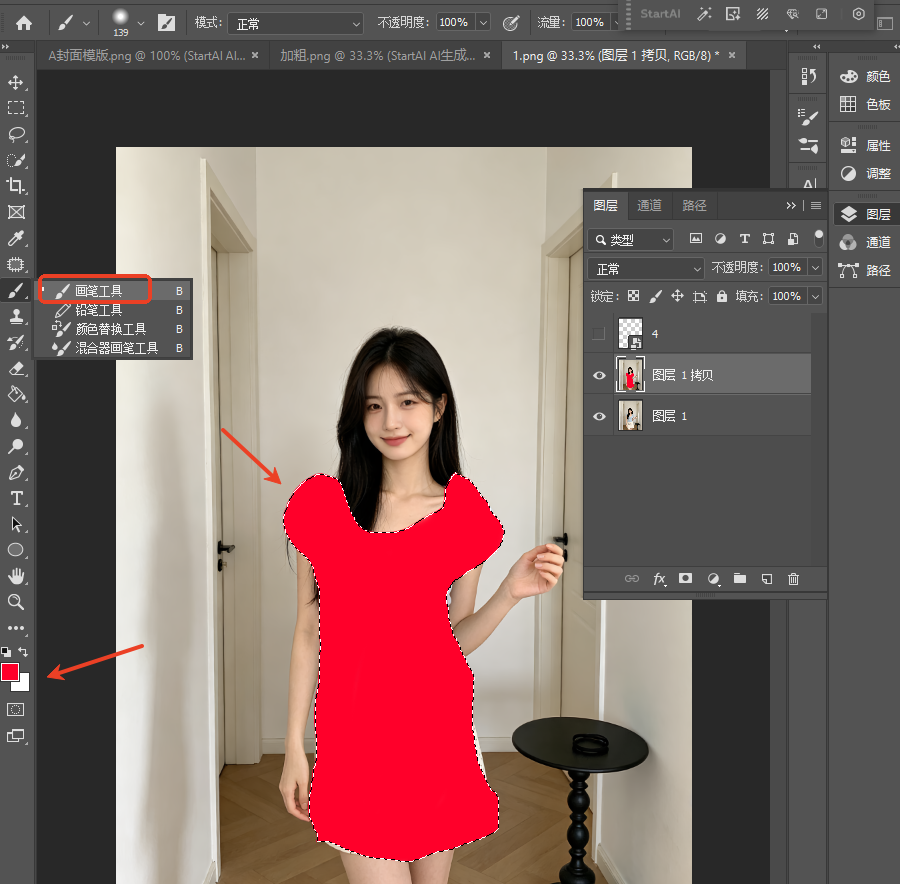Open layer blend mode 正常 dropdown

[x=646, y=268]
